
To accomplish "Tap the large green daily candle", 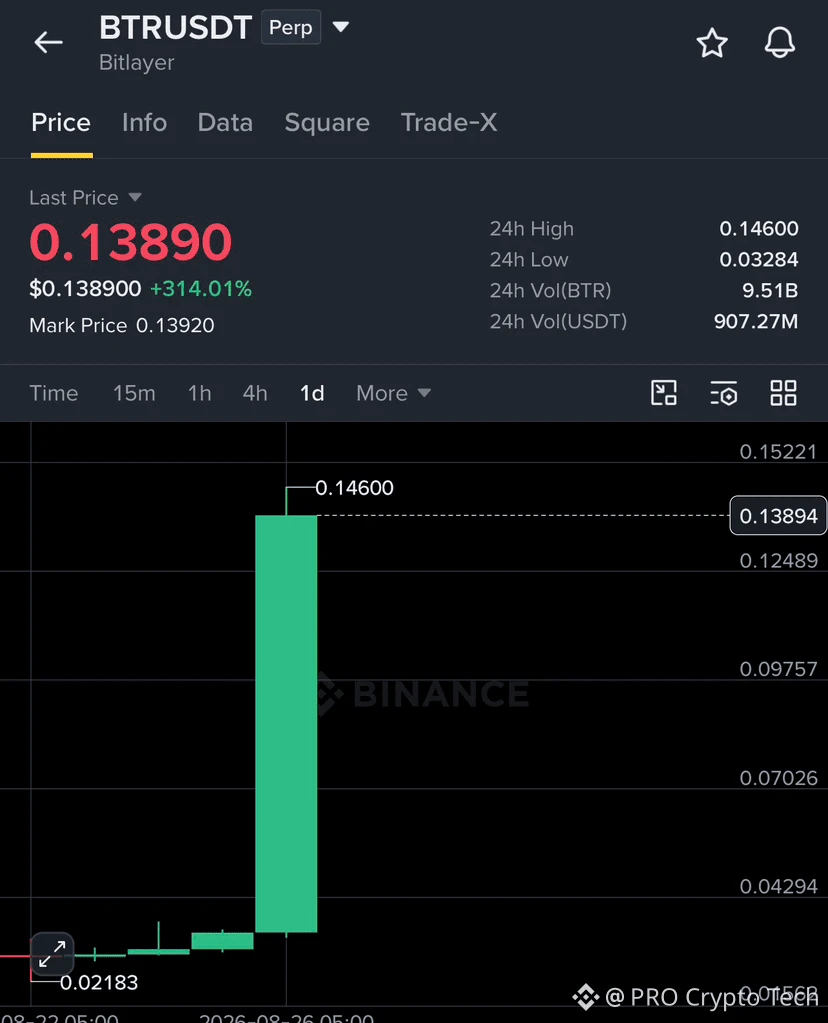I will click(286, 724).
